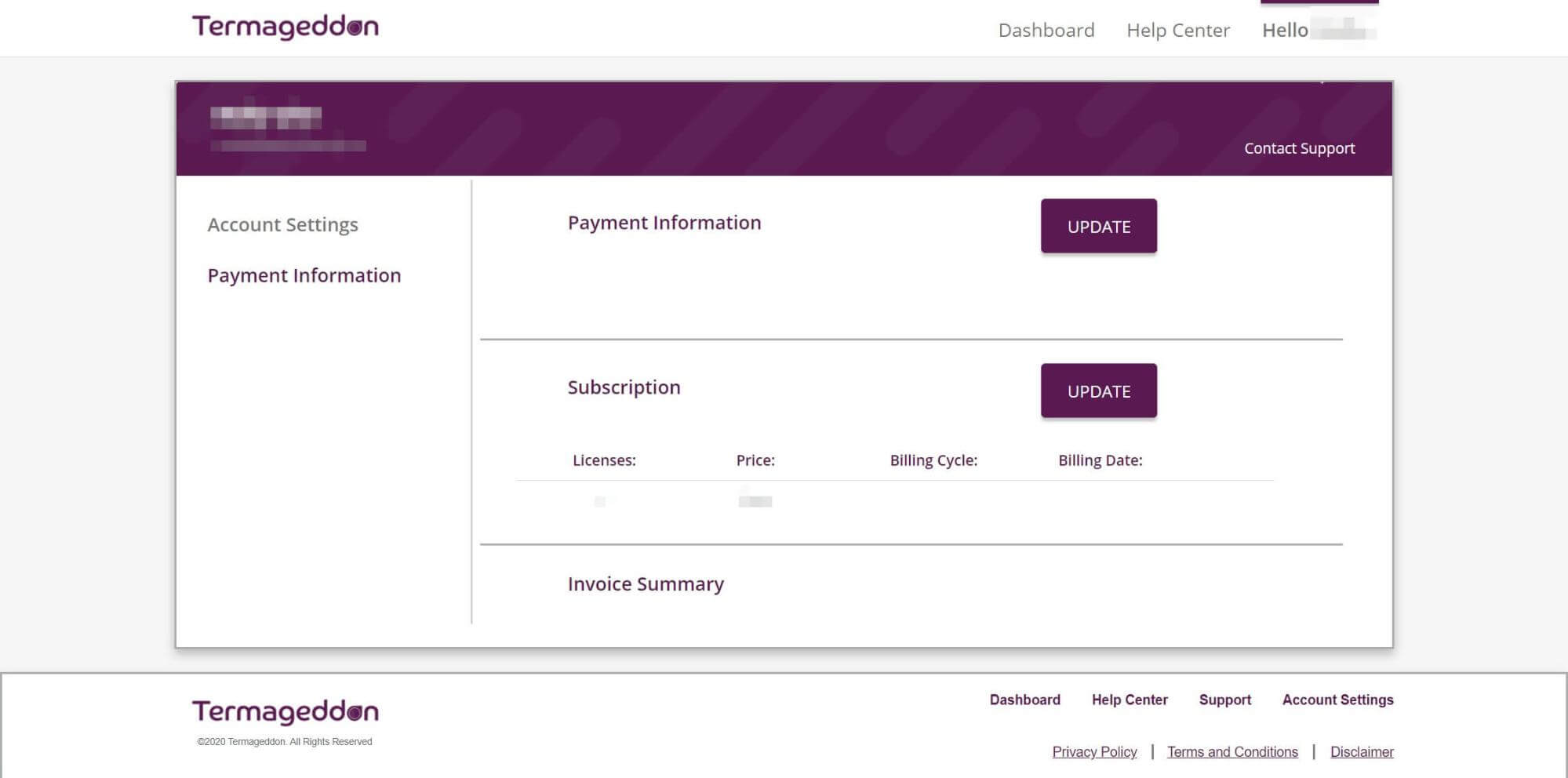Click the ©2020 Termageddon copyright text
1568x778 pixels.
pyautogui.click(x=285, y=741)
